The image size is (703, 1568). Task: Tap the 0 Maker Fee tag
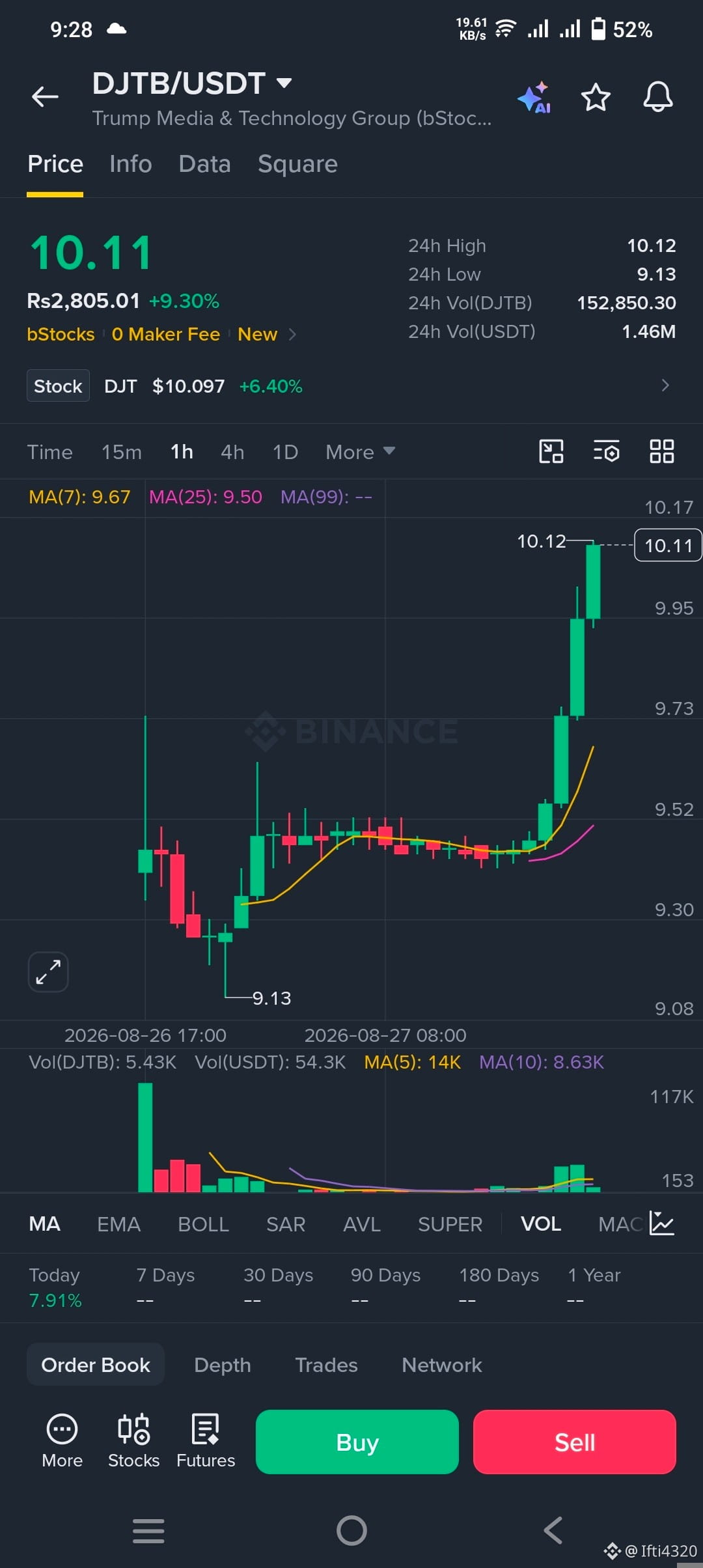(166, 334)
